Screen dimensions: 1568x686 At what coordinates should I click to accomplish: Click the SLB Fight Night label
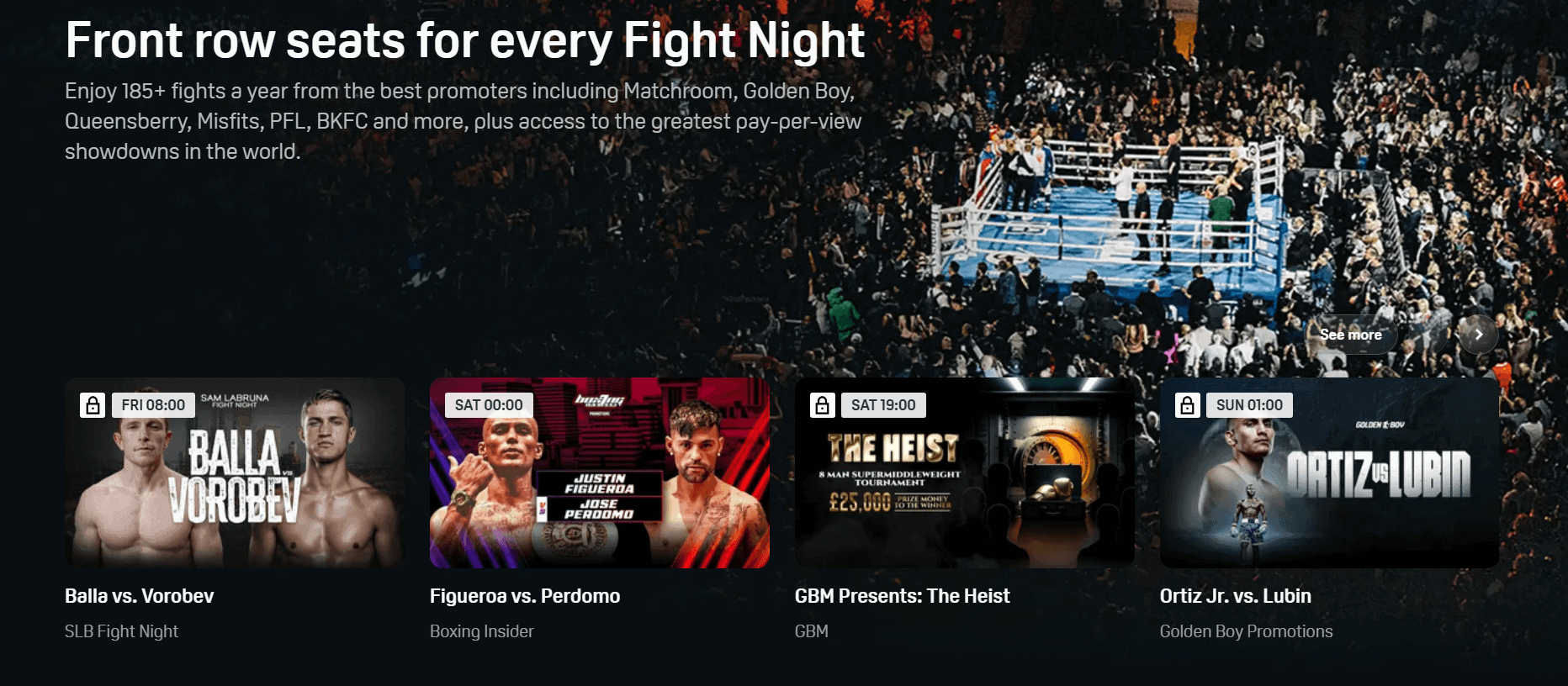pyautogui.click(x=122, y=631)
